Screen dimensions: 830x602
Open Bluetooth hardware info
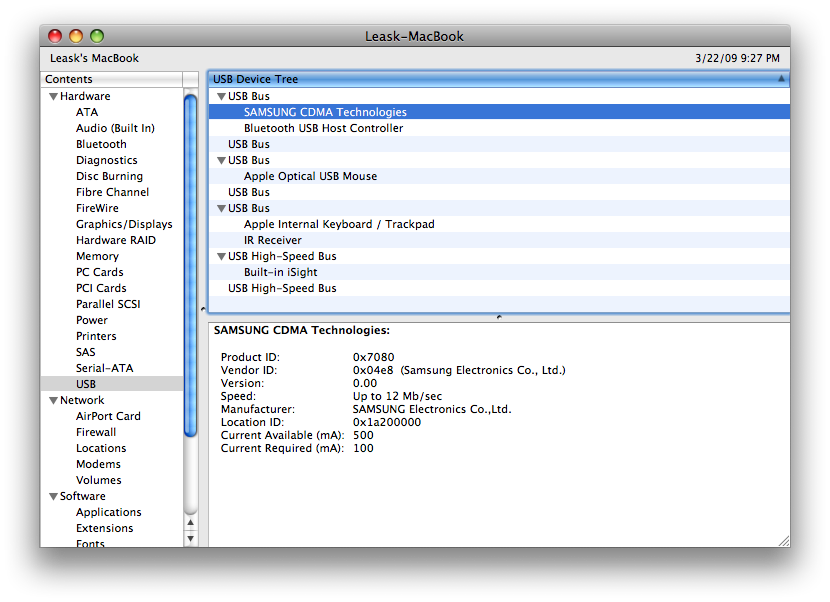[x=101, y=144]
